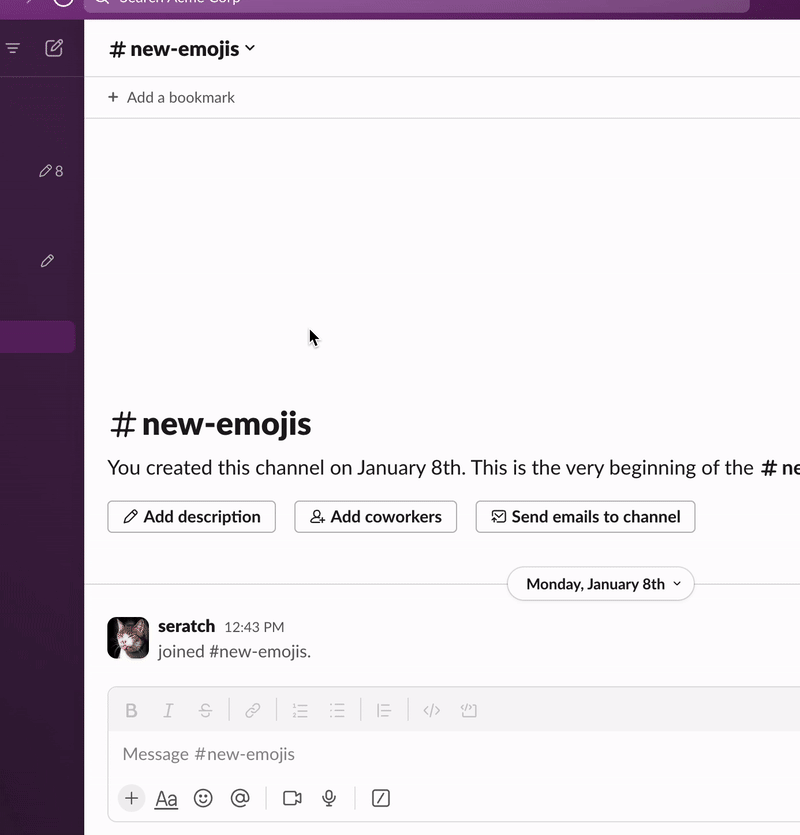800x835 pixels.
Task: Open the plus attachments menu in composer
Action: pyautogui.click(x=132, y=798)
